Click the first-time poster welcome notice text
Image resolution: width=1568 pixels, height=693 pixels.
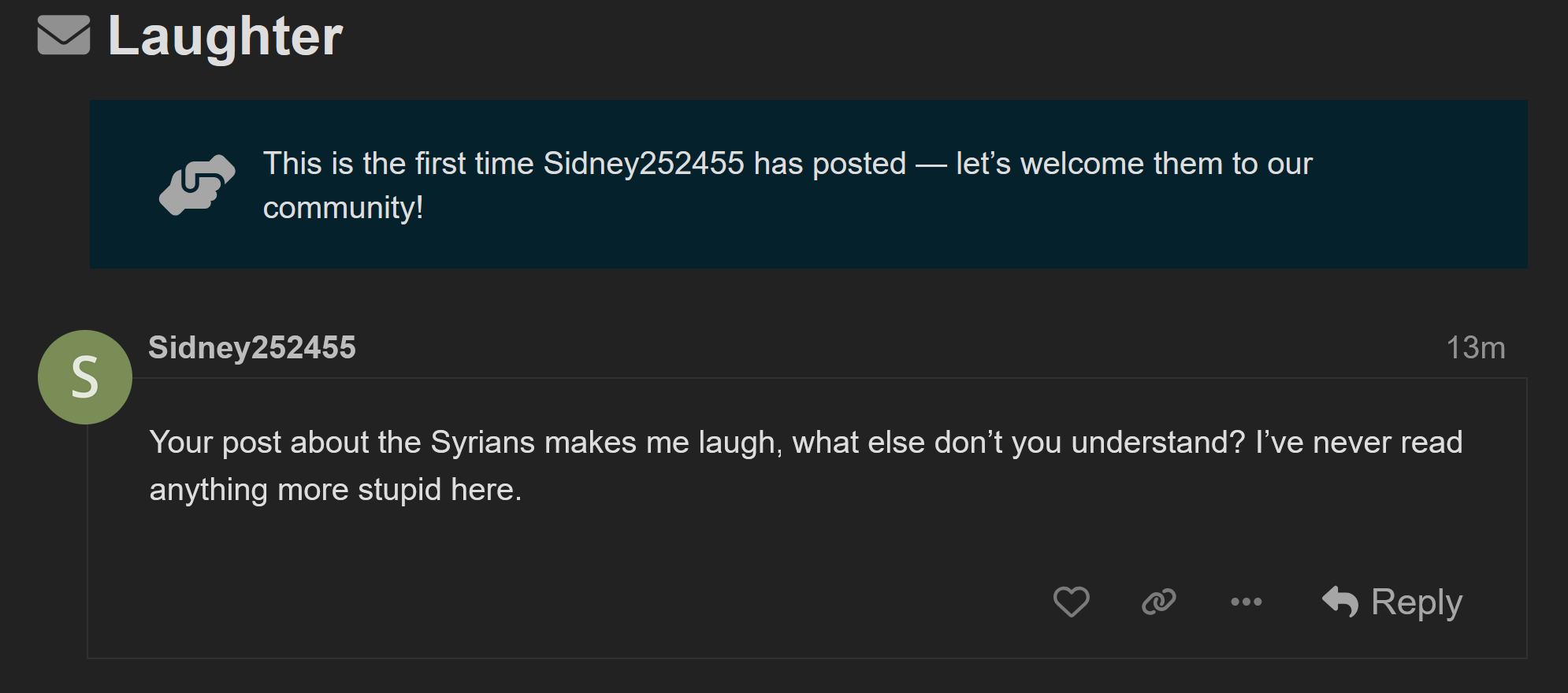(787, 185)
